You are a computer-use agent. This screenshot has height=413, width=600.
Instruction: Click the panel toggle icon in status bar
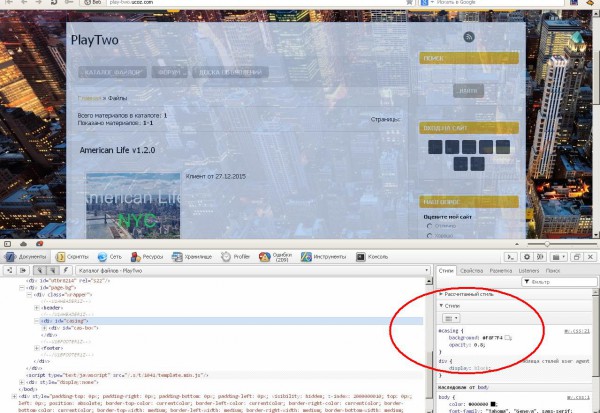click(7, 244)
